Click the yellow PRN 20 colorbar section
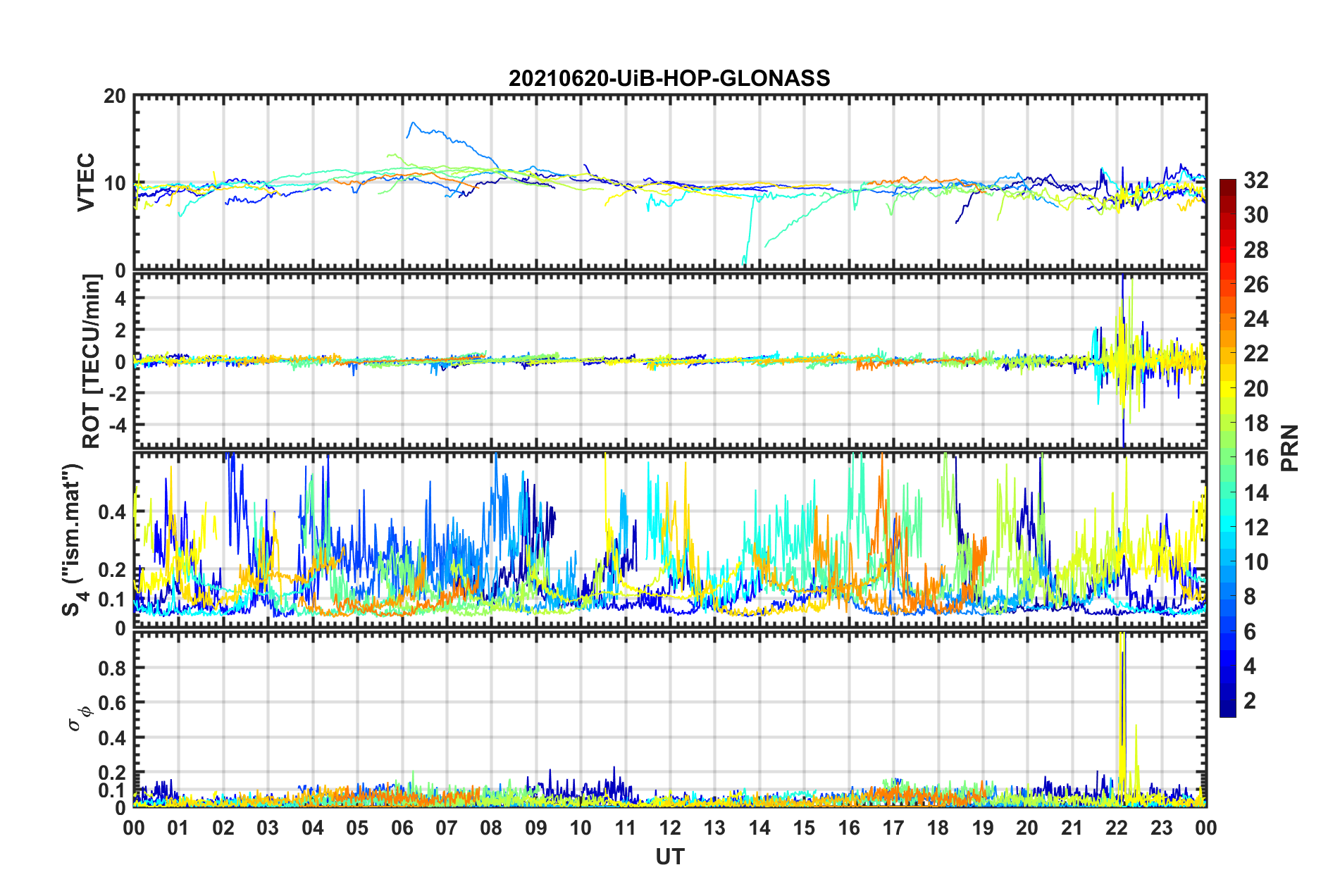 [1228, 388]
